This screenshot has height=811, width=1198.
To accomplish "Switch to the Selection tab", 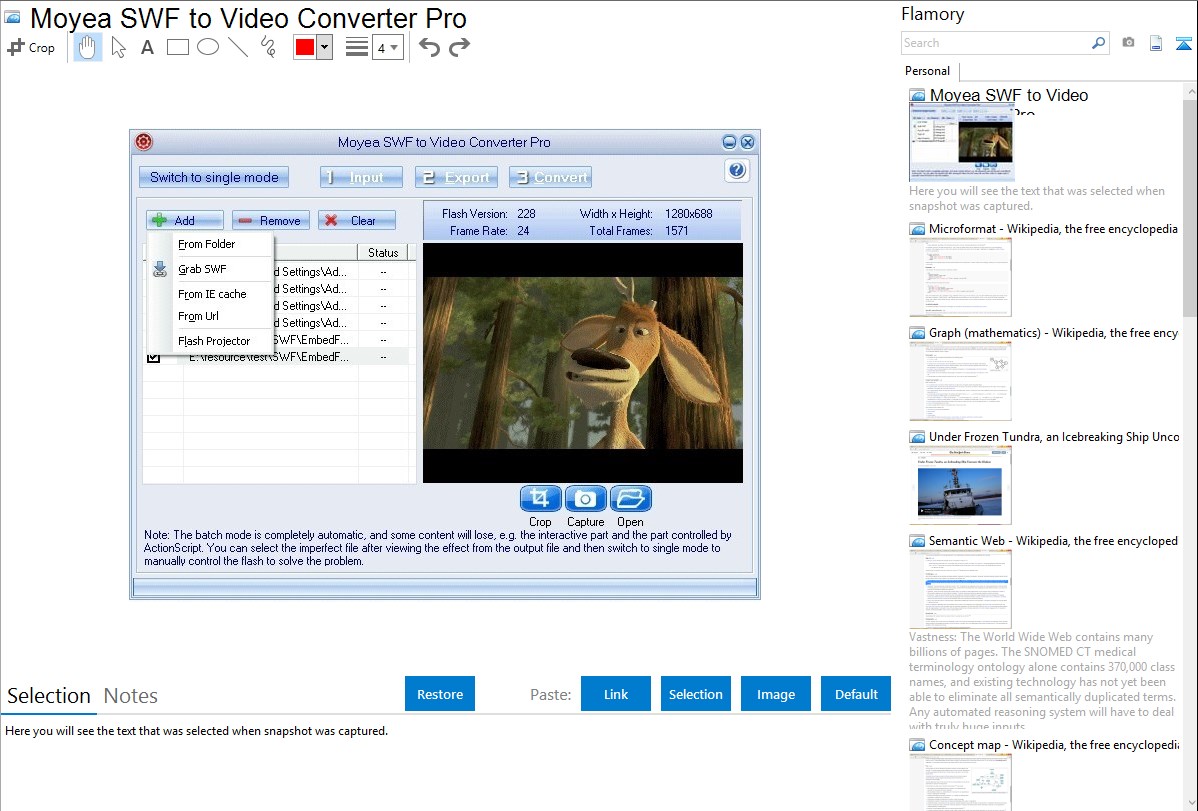I will point(49,696).
